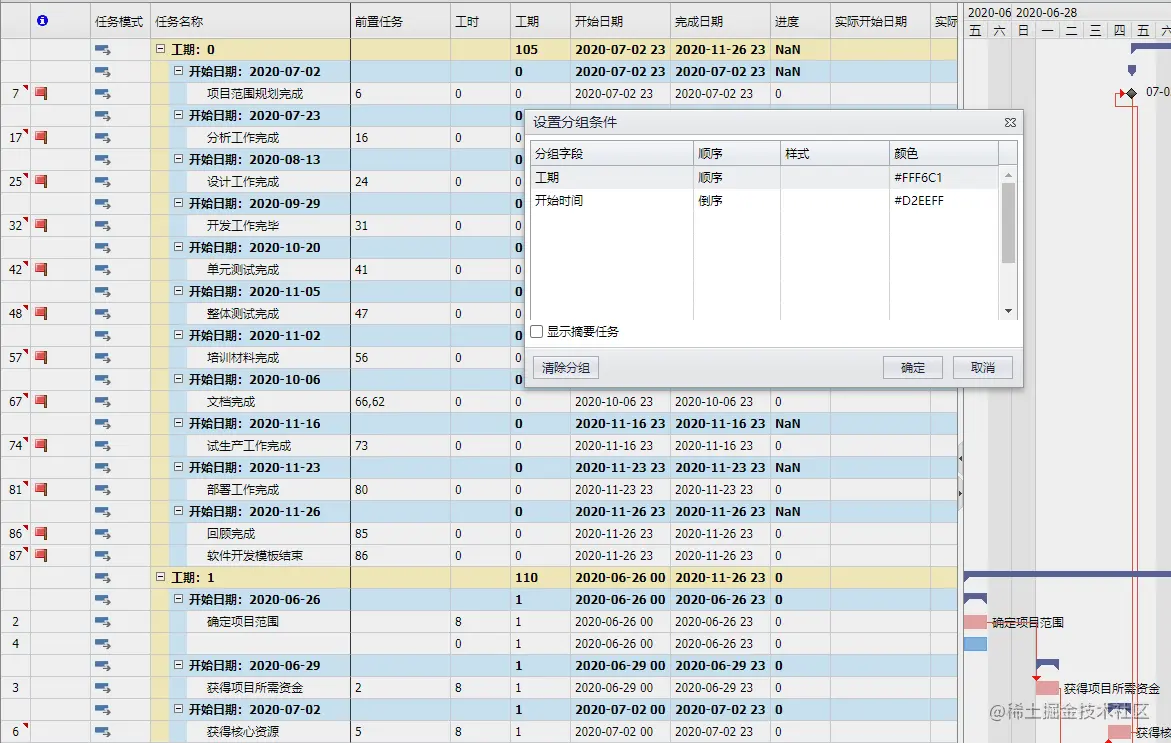
Task: Click the 前置任务 column header
Action: coord(400,22)
